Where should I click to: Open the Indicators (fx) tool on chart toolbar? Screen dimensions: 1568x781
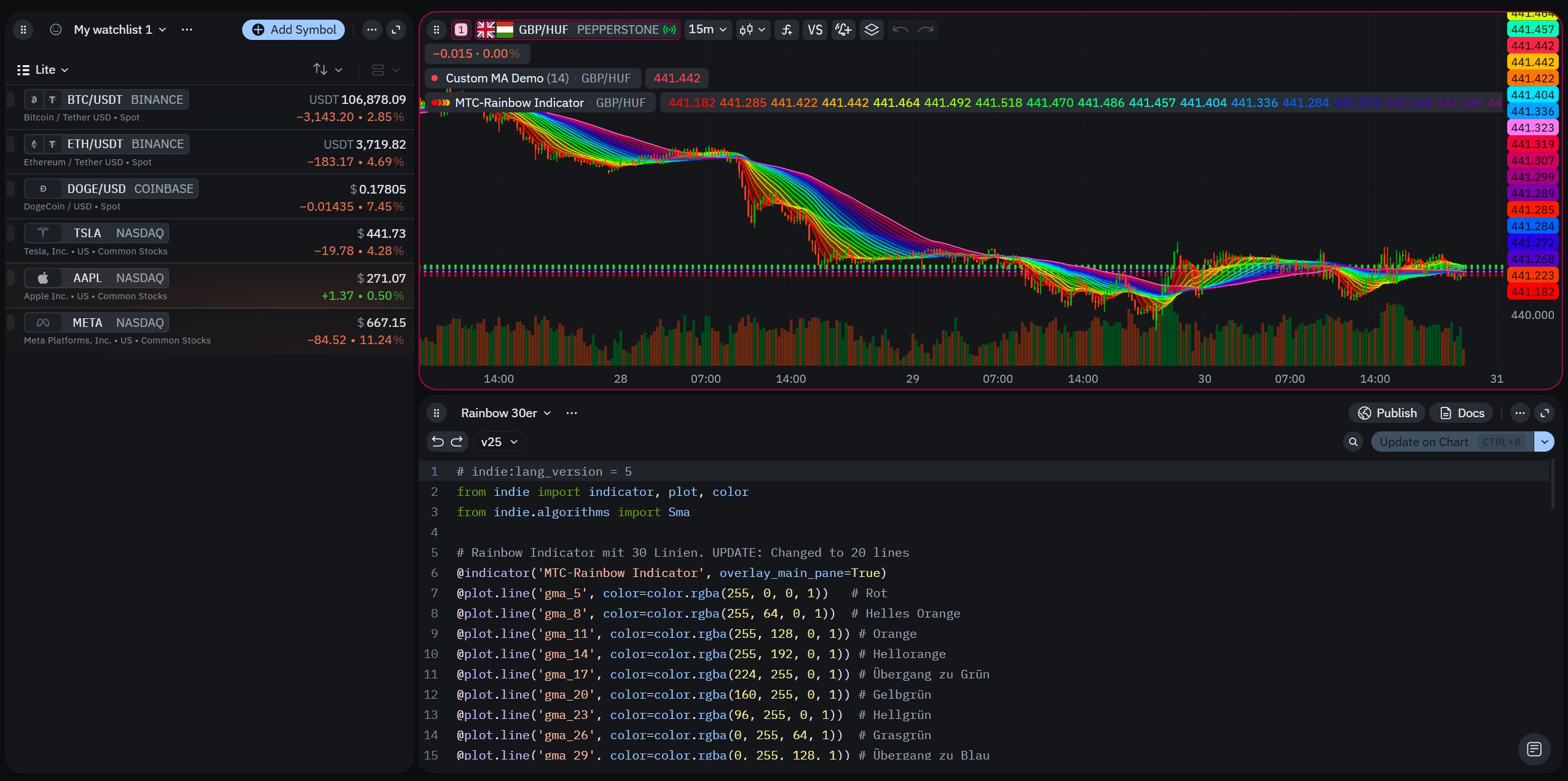tap(786, 29)
